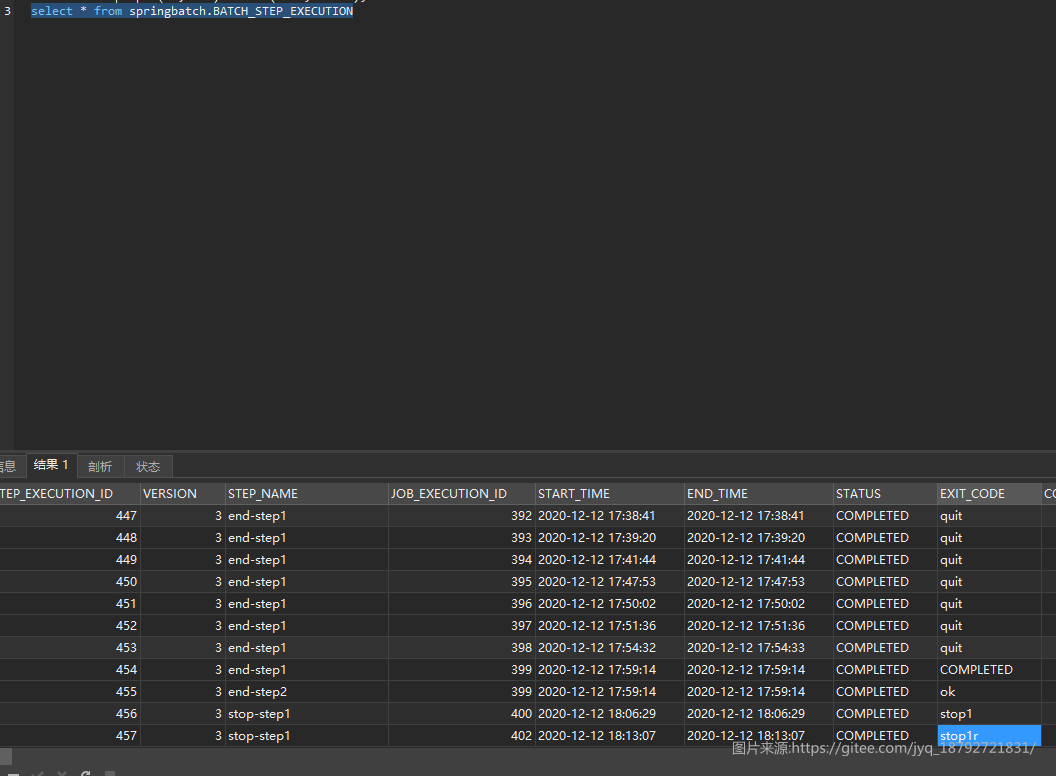Select start time 2020-12-12 17:54:32
This screenshot has width=1056, height=776.
coord(609,648)
